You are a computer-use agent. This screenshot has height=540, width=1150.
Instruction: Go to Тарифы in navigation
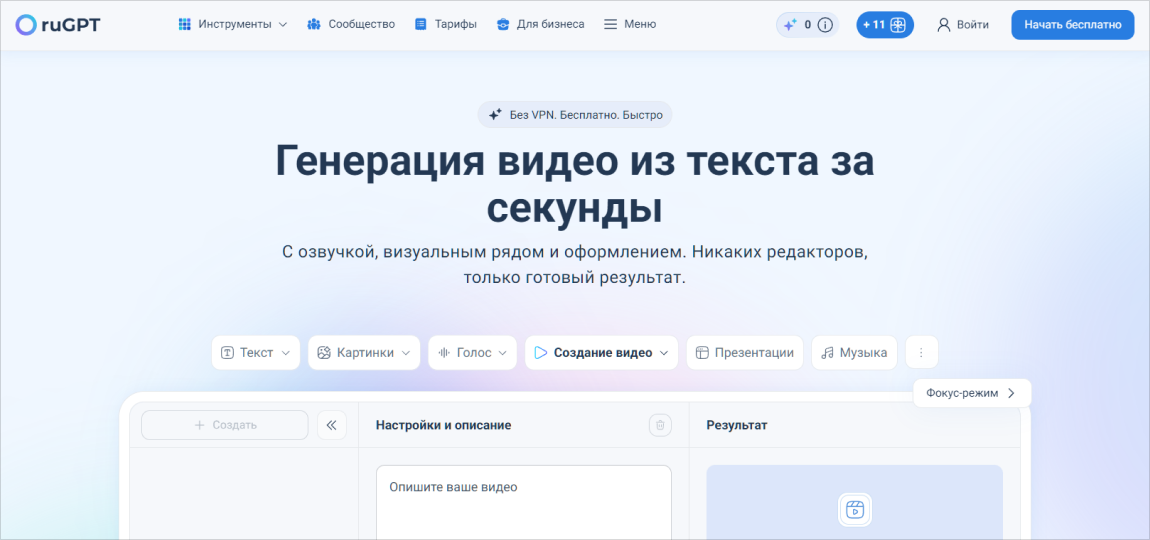coord(445,24)
